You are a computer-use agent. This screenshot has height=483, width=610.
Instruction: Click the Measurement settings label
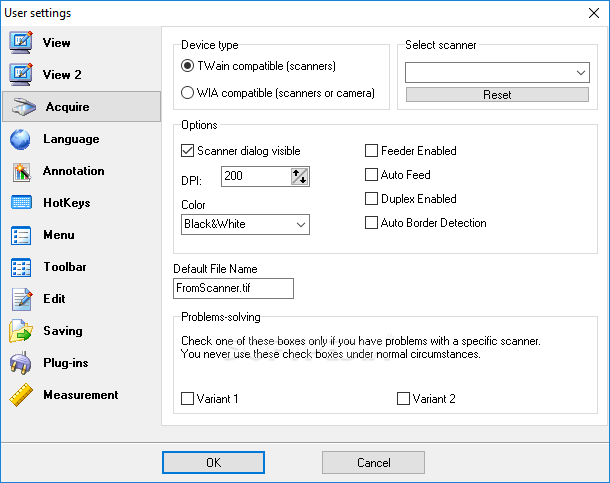pos(81,395)
